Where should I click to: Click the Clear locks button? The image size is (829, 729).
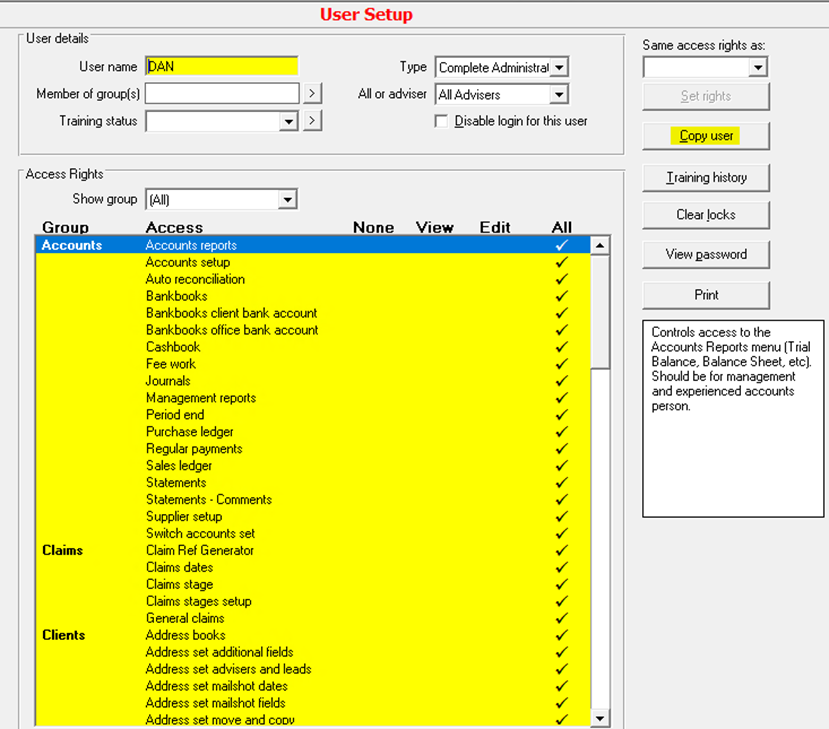706,215
